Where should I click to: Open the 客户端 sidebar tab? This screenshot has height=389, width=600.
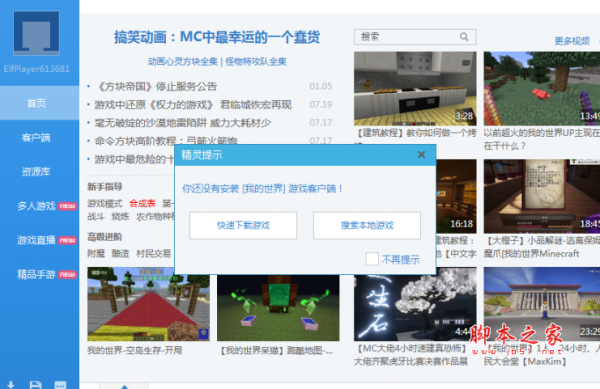click(x=39, y=137)
